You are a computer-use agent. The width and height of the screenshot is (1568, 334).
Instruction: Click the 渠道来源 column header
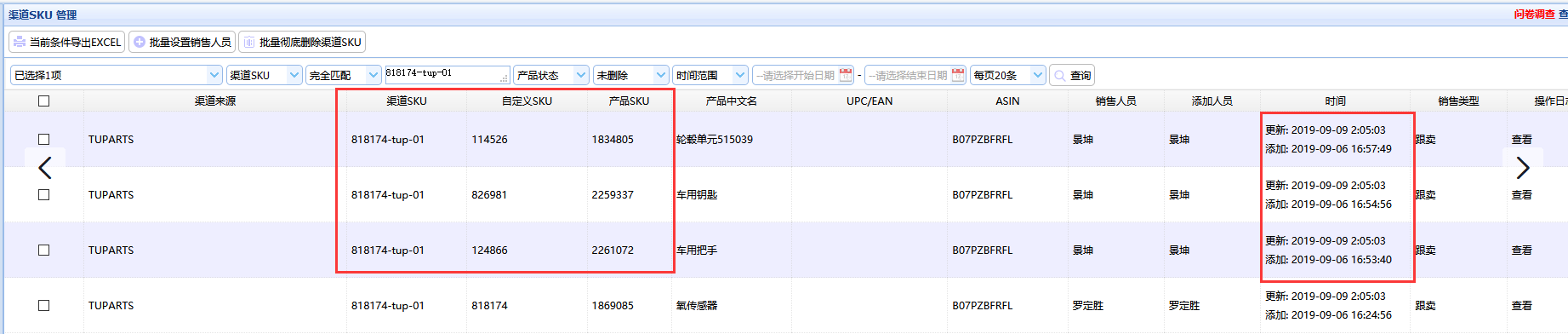215,101
